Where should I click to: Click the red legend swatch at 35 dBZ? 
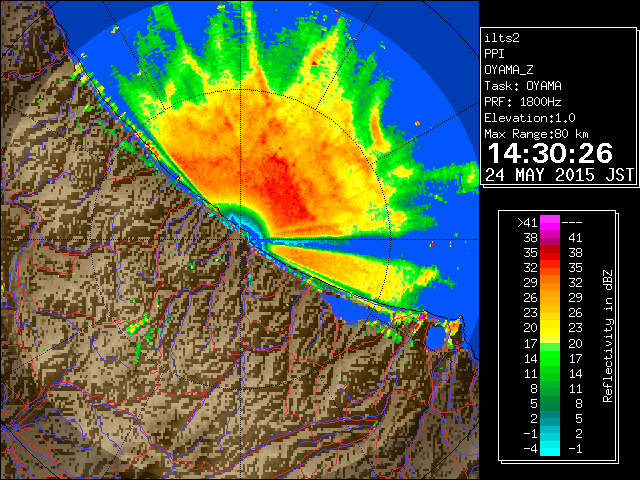pos(550,253)
